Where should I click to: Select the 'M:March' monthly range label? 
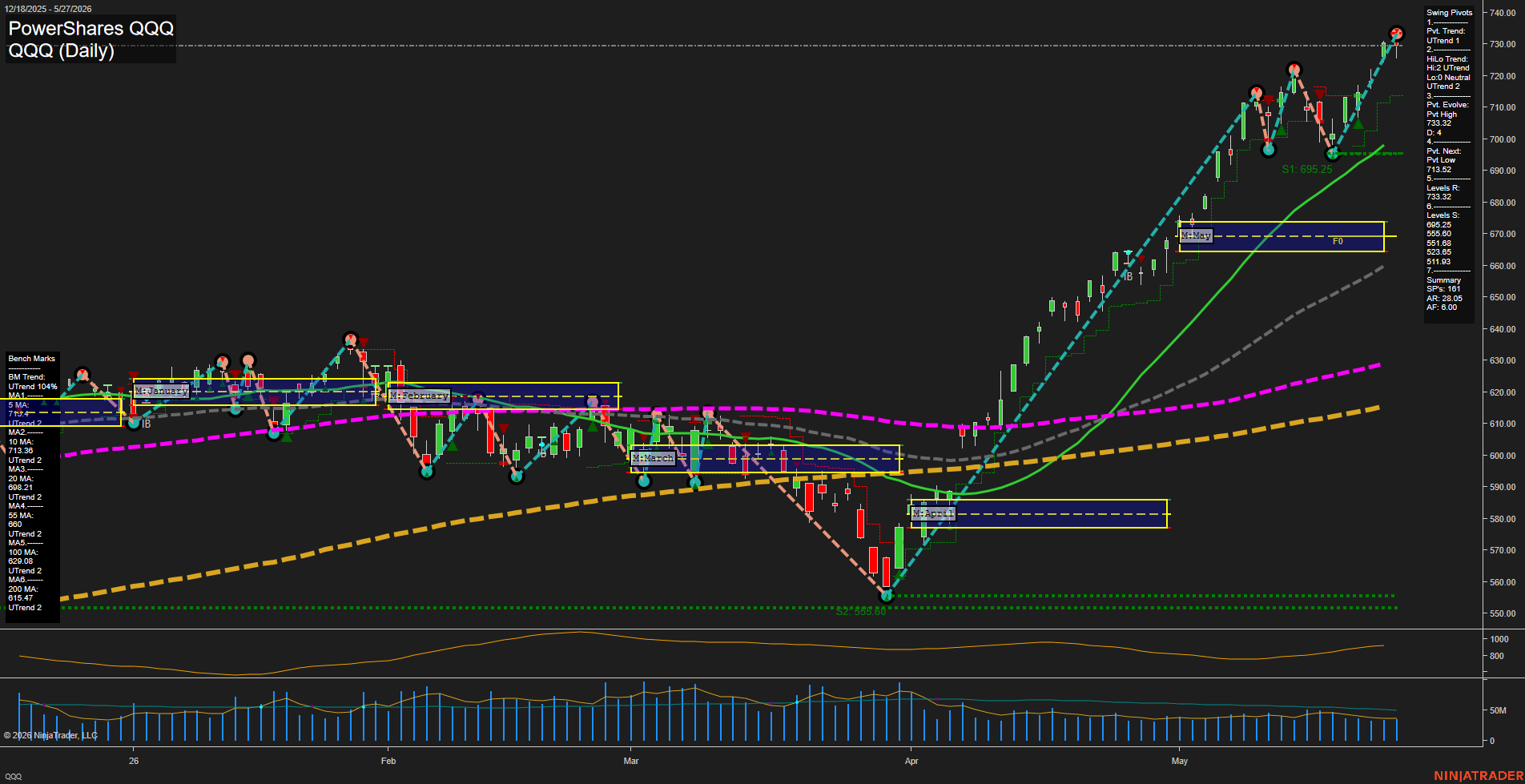coord(653,458)
